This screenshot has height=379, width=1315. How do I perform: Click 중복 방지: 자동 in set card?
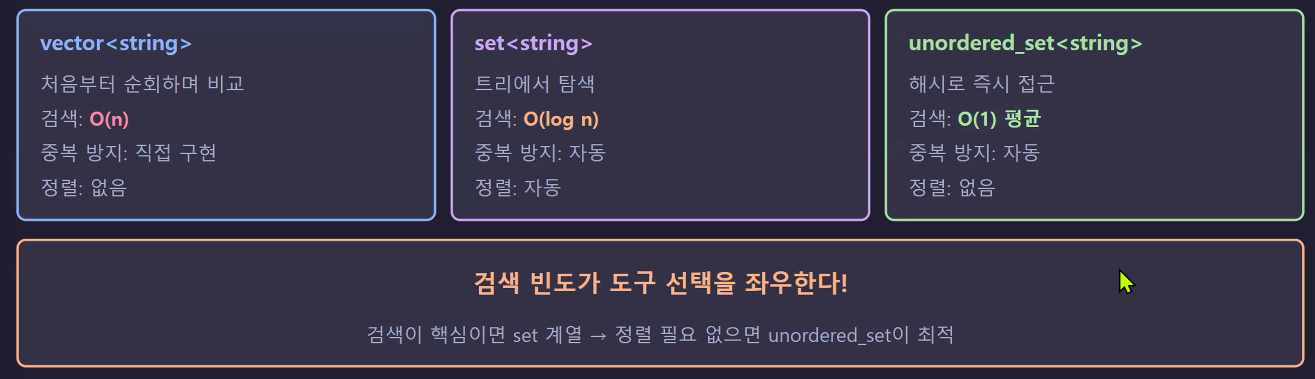540,153
